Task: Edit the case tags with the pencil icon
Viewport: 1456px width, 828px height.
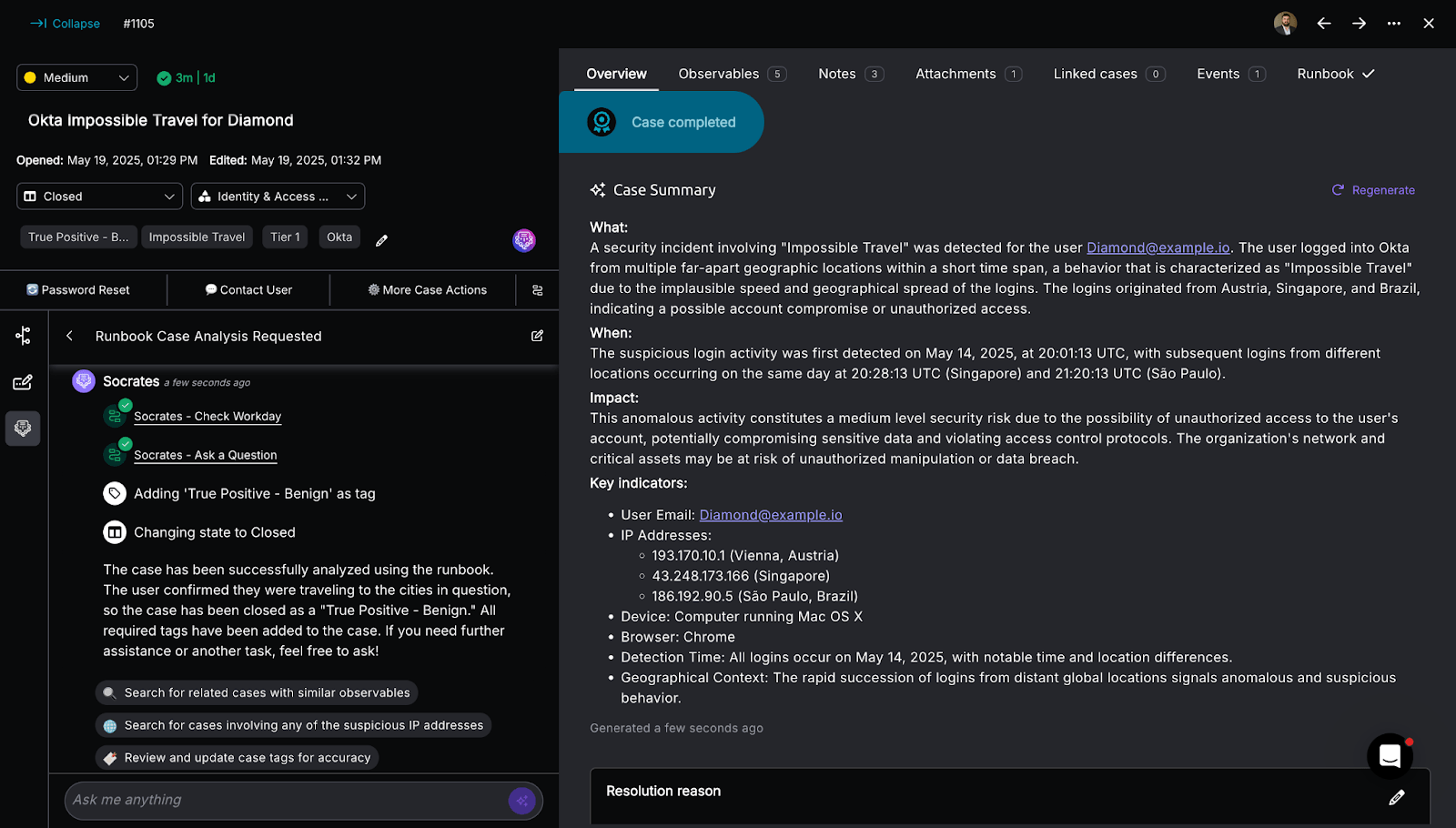Action: point(381,239)
